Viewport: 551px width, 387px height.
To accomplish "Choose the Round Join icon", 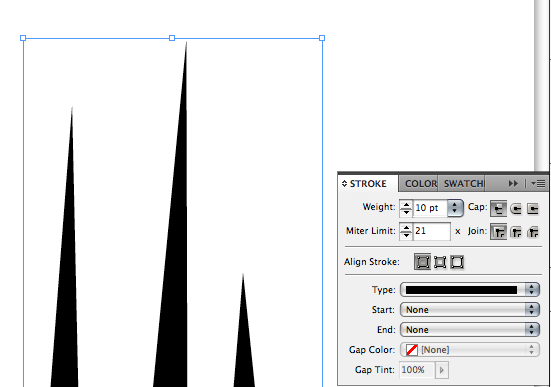I will click(x=516, y=232).
